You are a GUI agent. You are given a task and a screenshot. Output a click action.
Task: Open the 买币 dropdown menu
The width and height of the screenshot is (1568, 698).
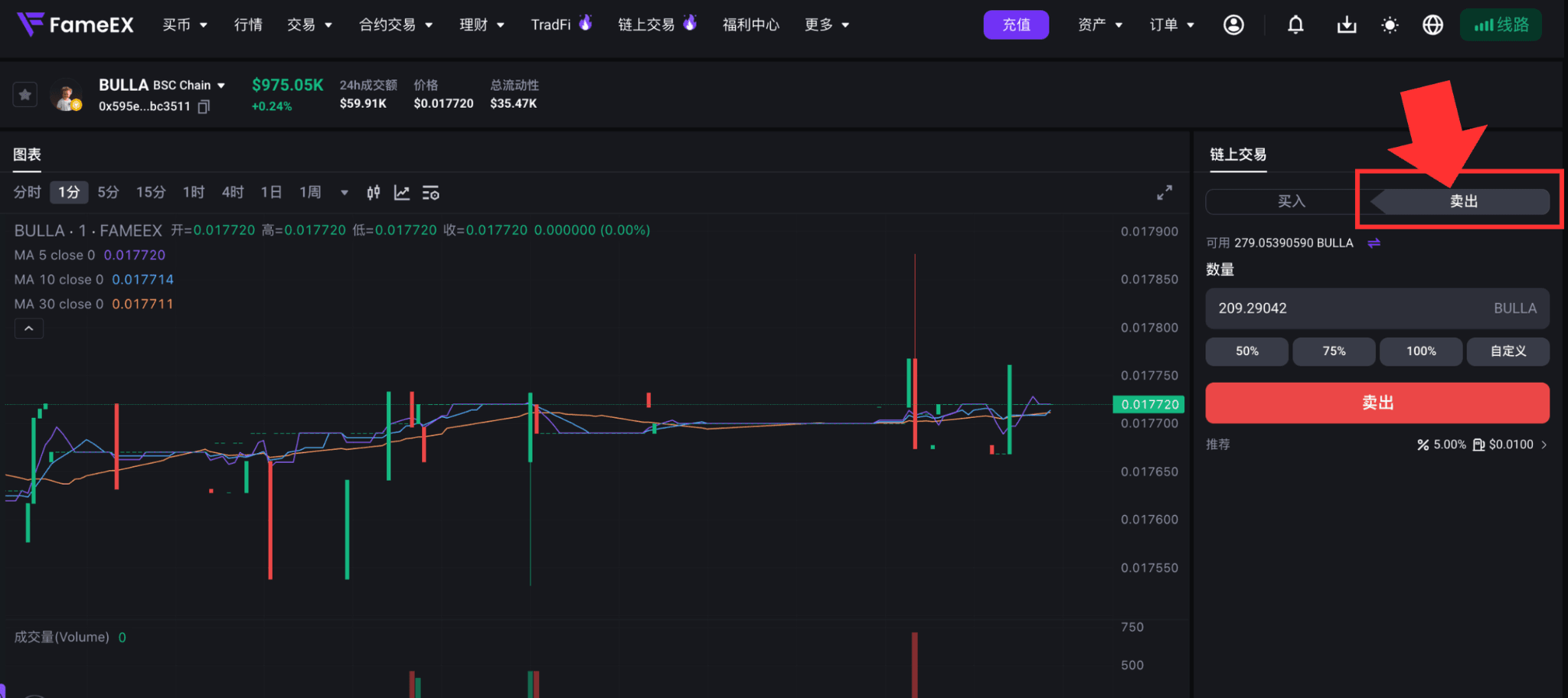(185, 25)
